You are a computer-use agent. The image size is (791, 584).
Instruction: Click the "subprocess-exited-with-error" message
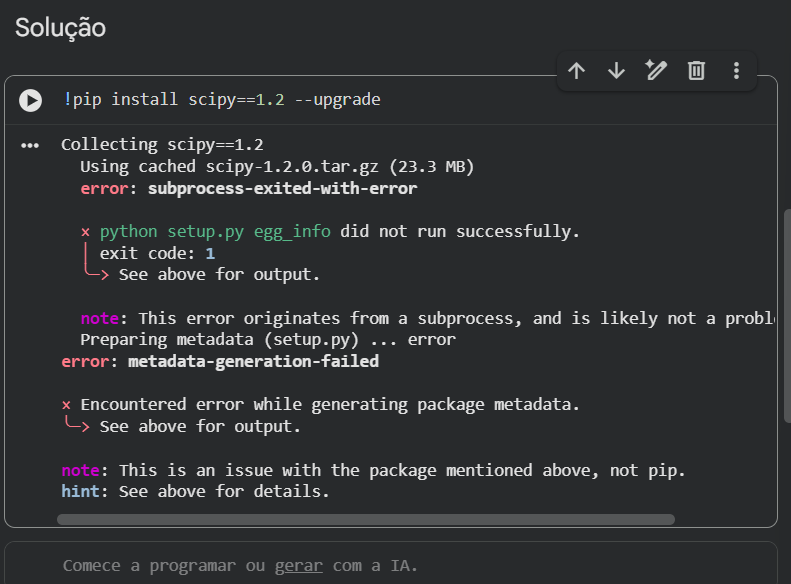282,188
